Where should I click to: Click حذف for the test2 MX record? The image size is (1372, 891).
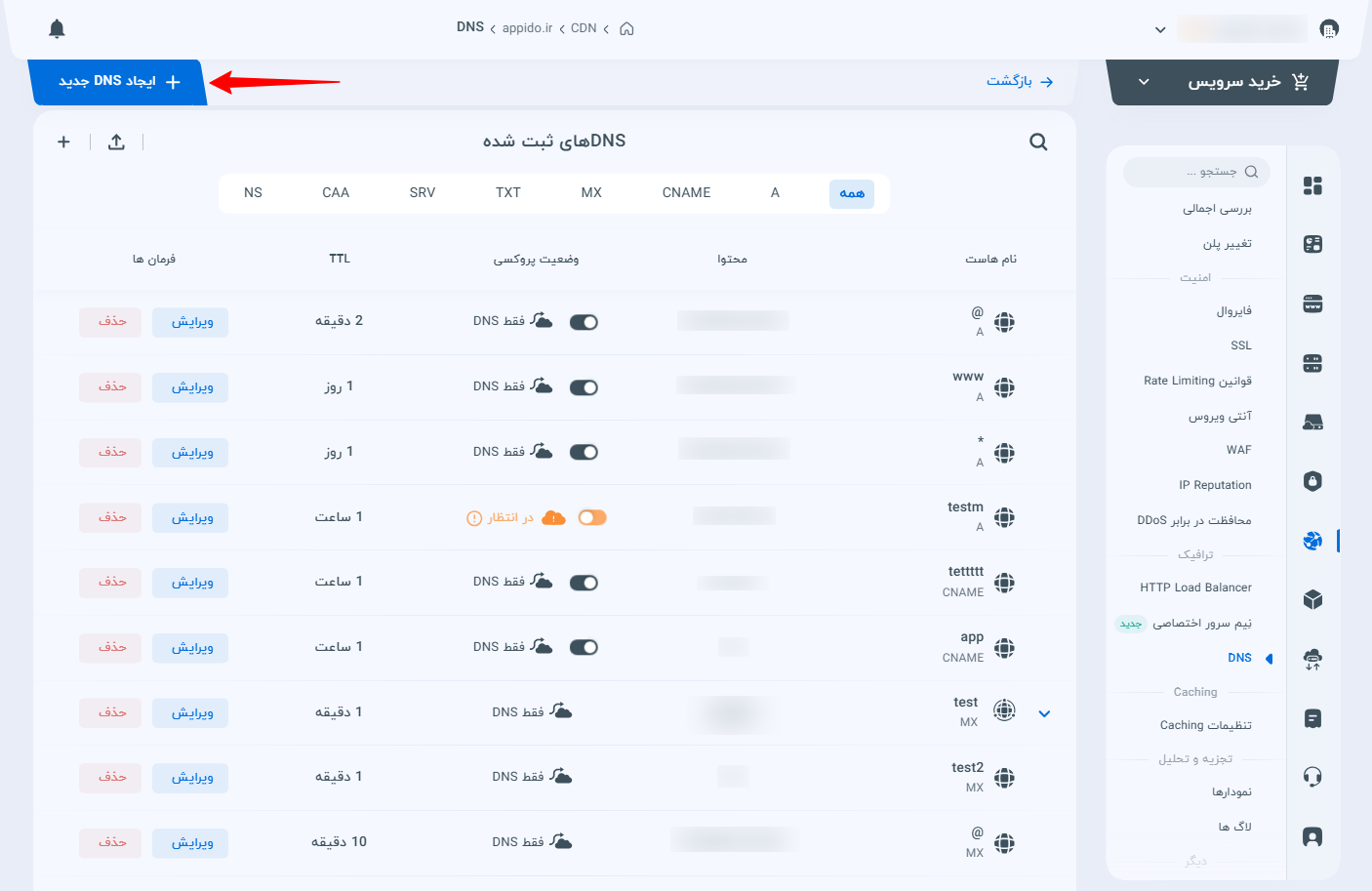pyautogui.click(x=110, y=777)
